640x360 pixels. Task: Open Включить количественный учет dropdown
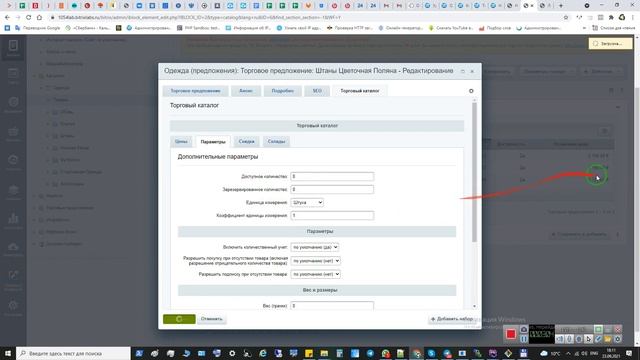point(315,247)
